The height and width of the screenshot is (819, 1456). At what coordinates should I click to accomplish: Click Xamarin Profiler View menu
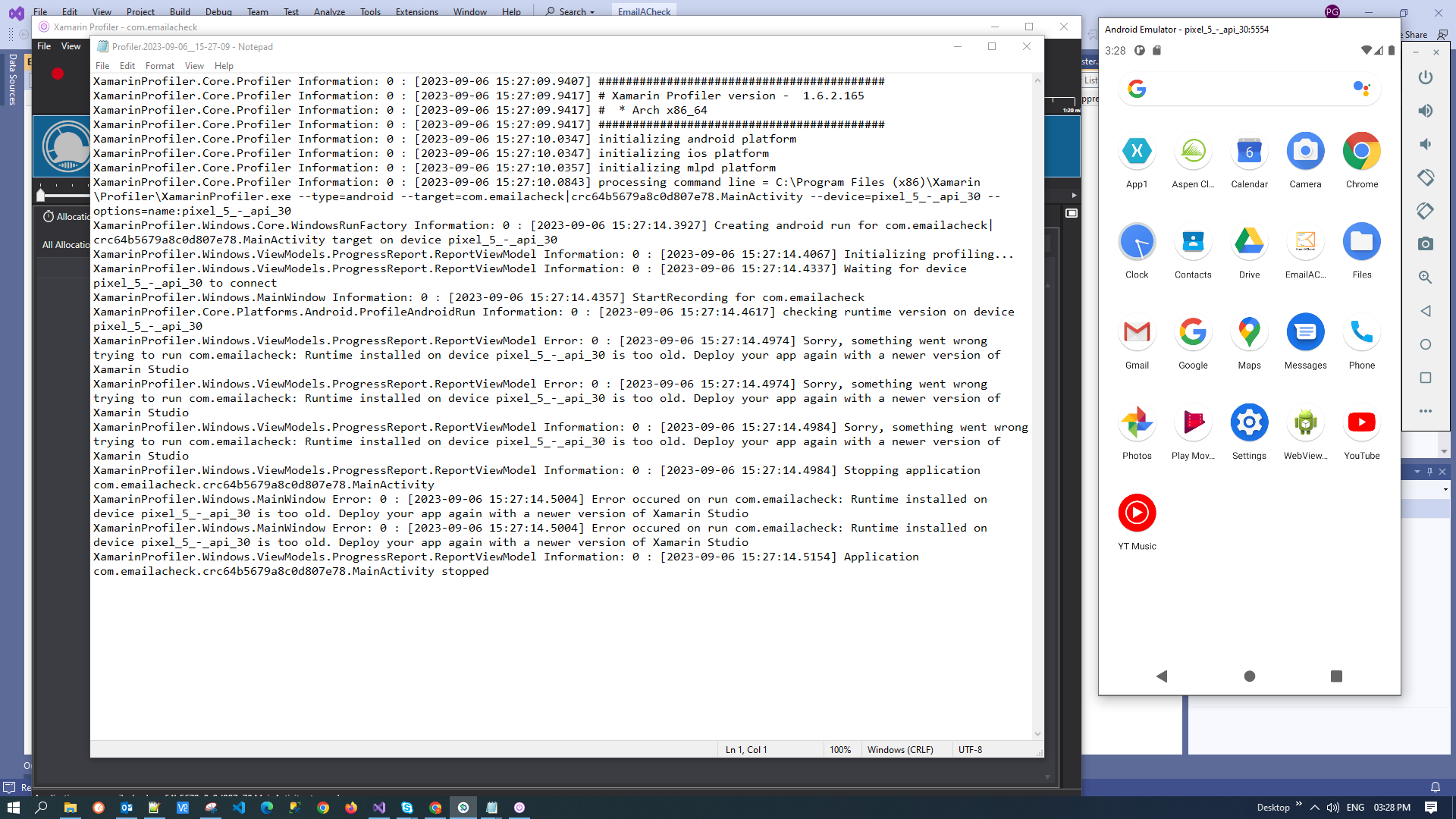71,46
